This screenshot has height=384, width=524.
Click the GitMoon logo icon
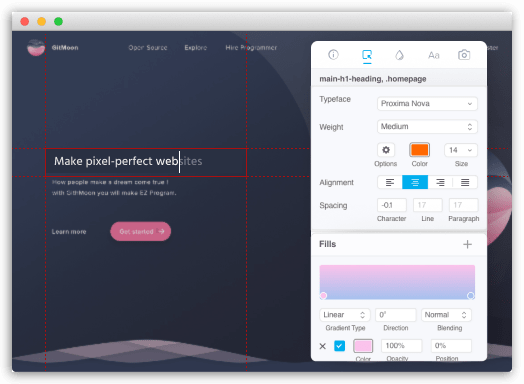tap(36, 47)
